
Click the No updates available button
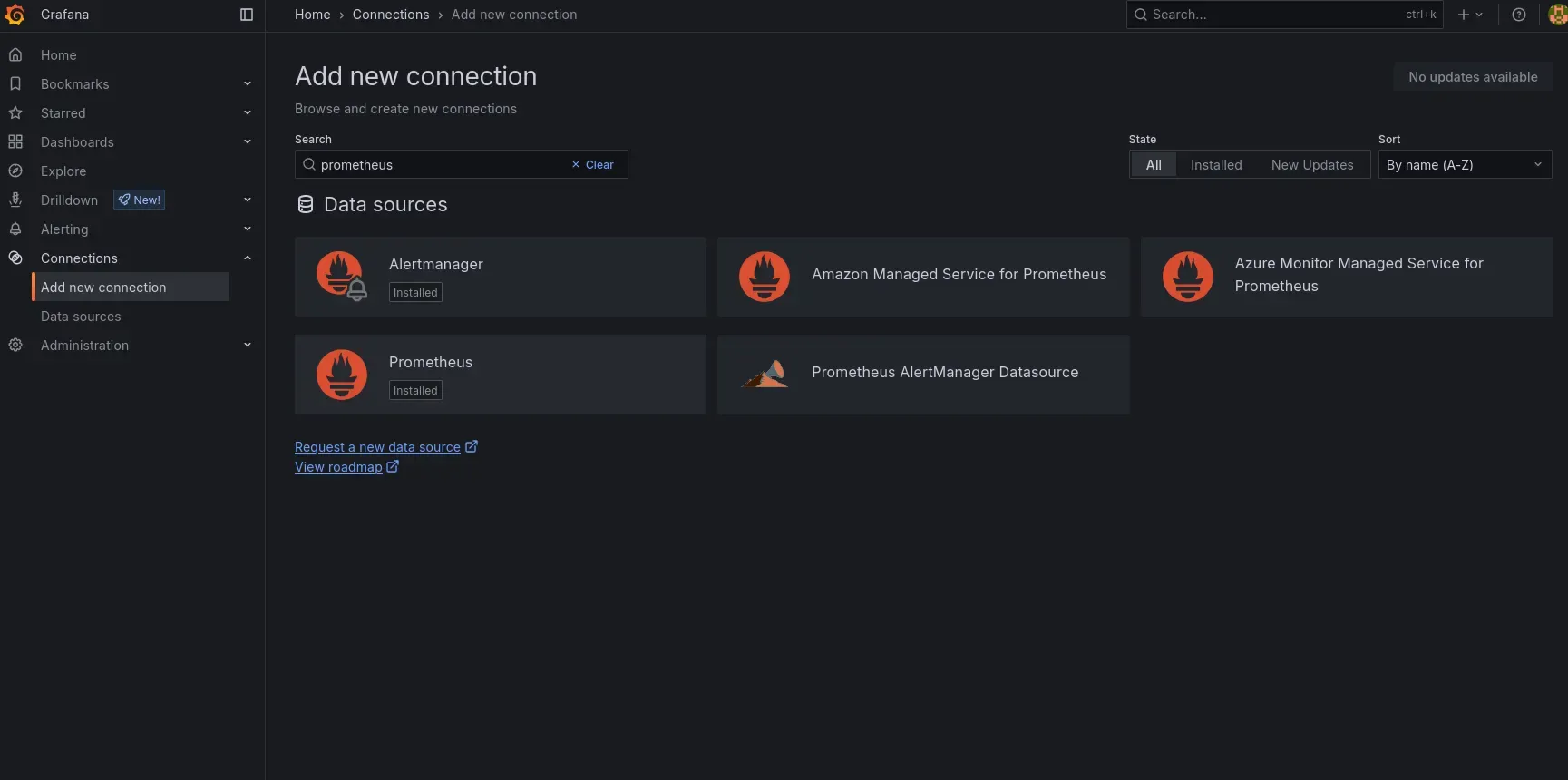(x=1473, y=77)
